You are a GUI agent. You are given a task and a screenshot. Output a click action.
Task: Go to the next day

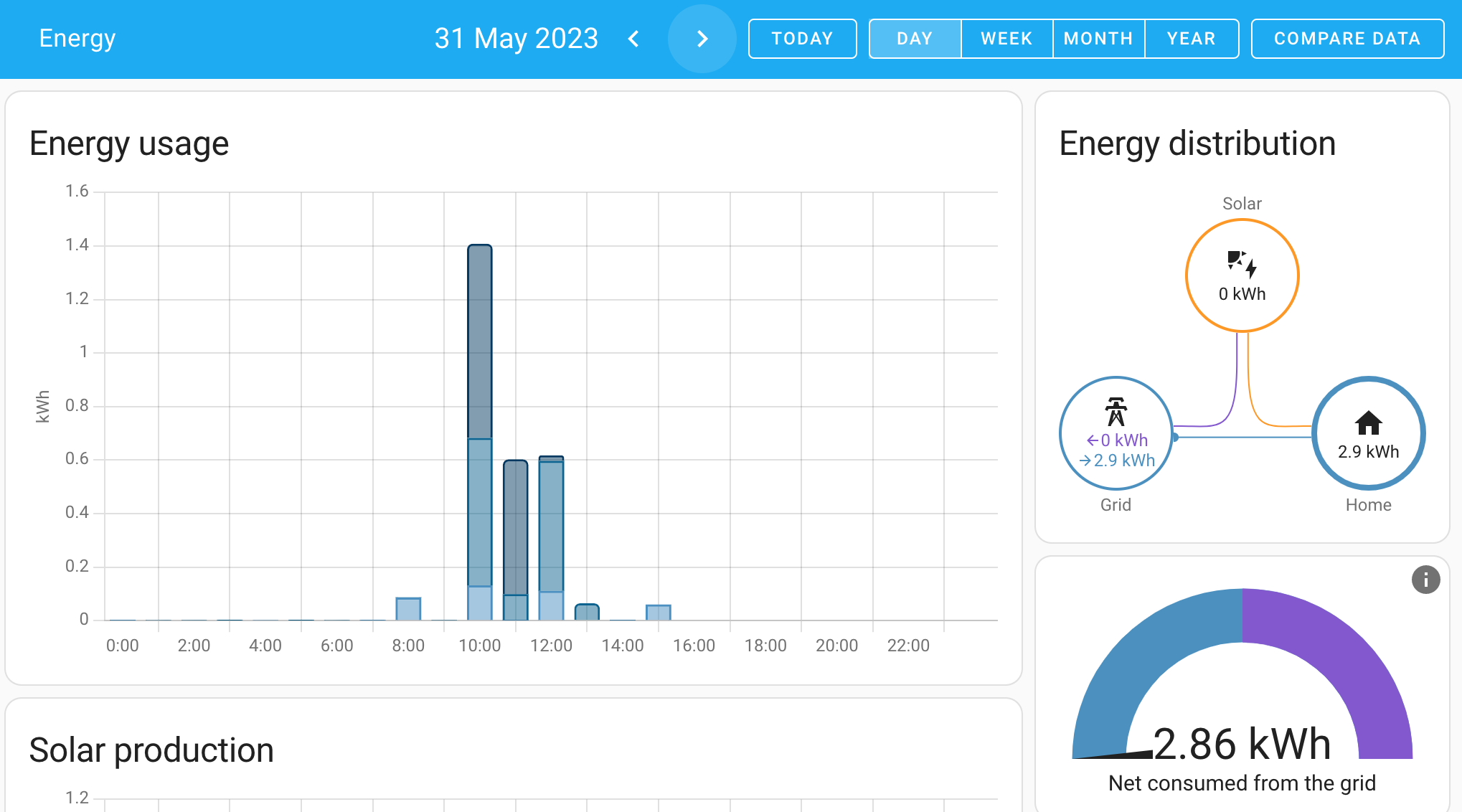click(x=702, y=39)
